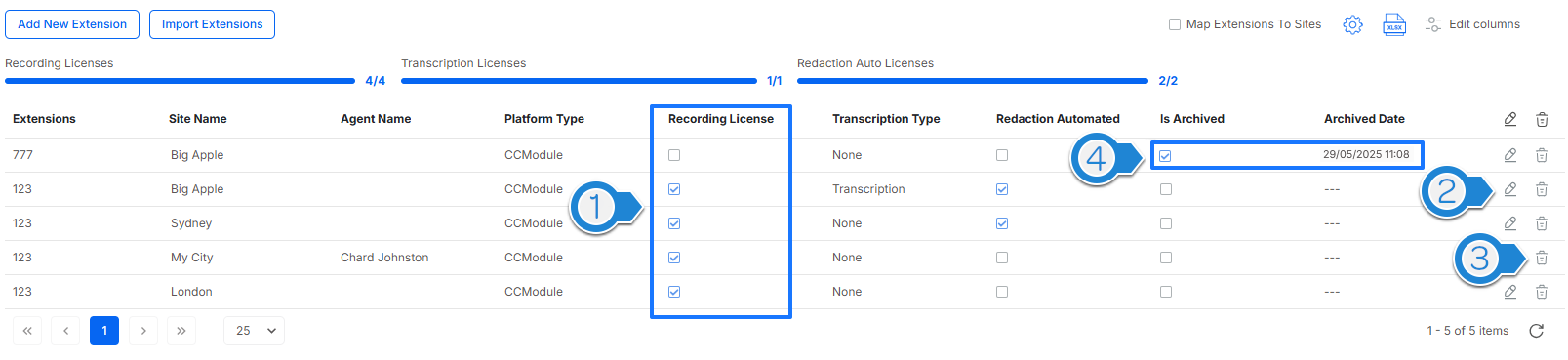
Task: Delete the 123 Big Apple extension row
Action: point(1542,189)
